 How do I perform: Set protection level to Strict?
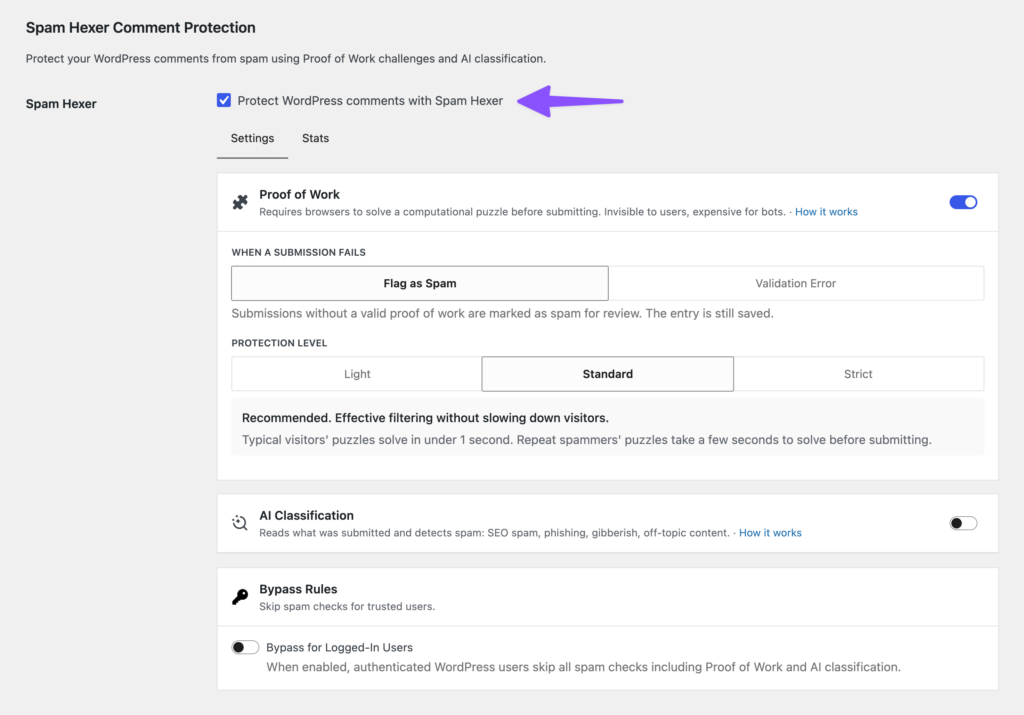pos(858,374)
